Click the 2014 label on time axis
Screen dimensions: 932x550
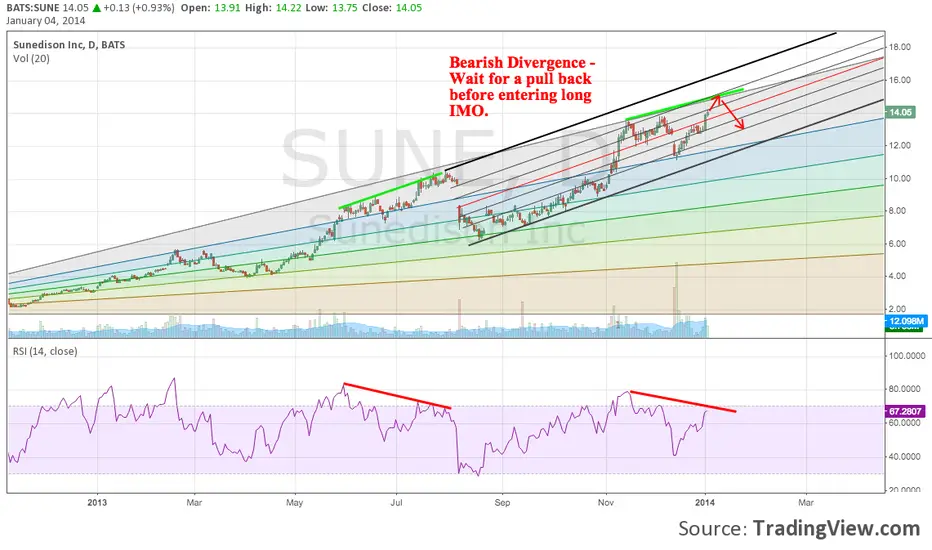click(x=705, y=499)
